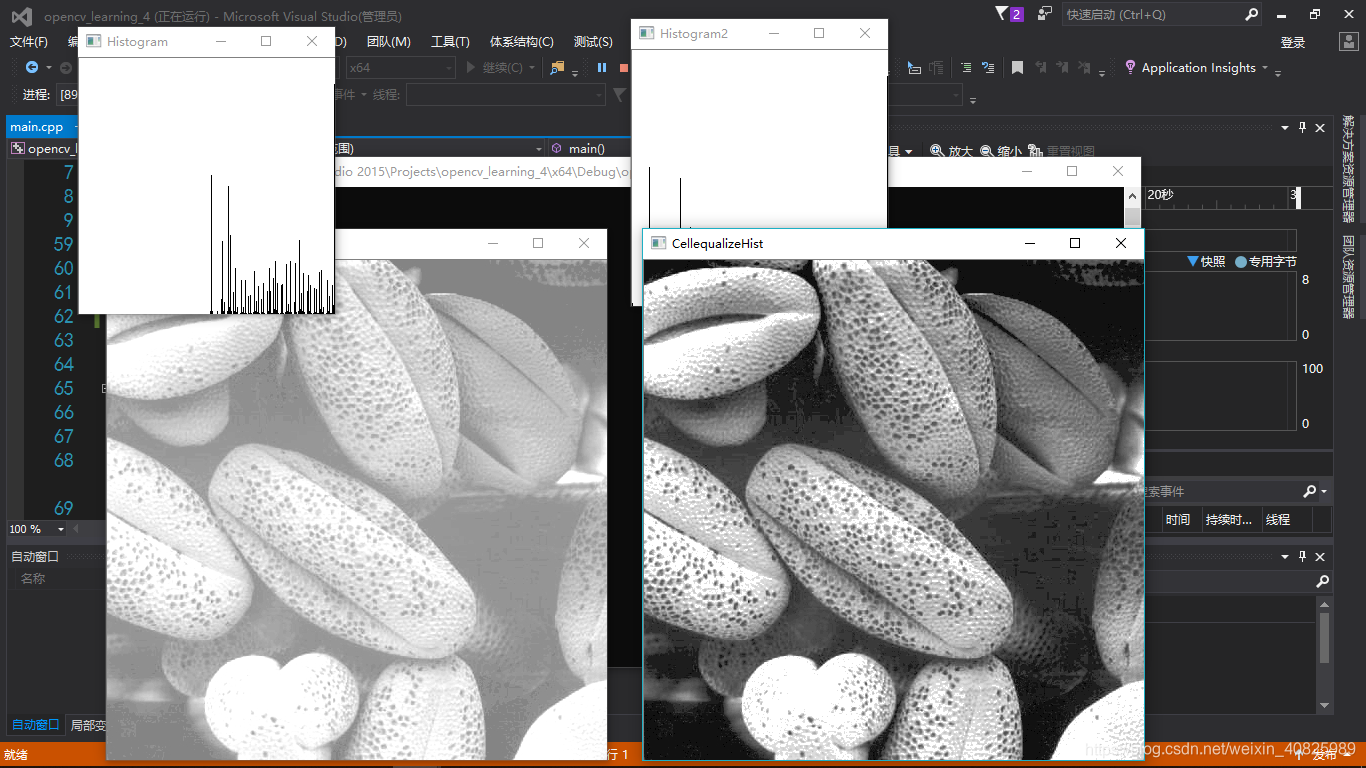Screen dimensions: 1366x768
Task: Toggle a bookmark with the bookmark icon
Action: (x=1017, y=68)
